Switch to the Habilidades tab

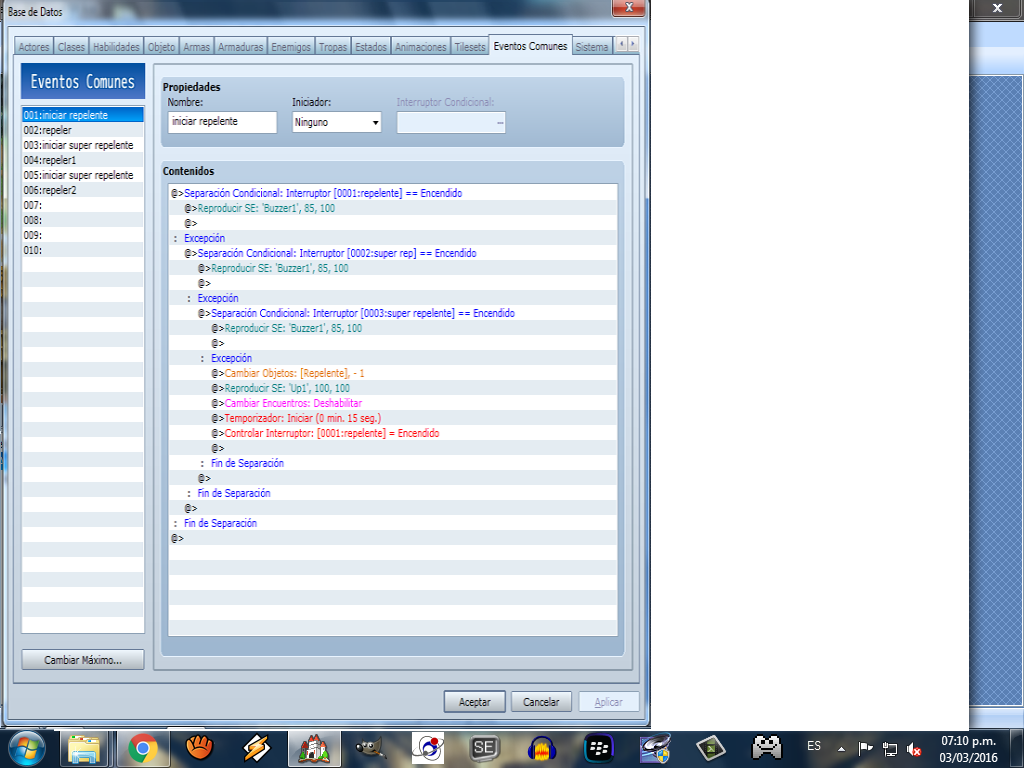[116, 47]
